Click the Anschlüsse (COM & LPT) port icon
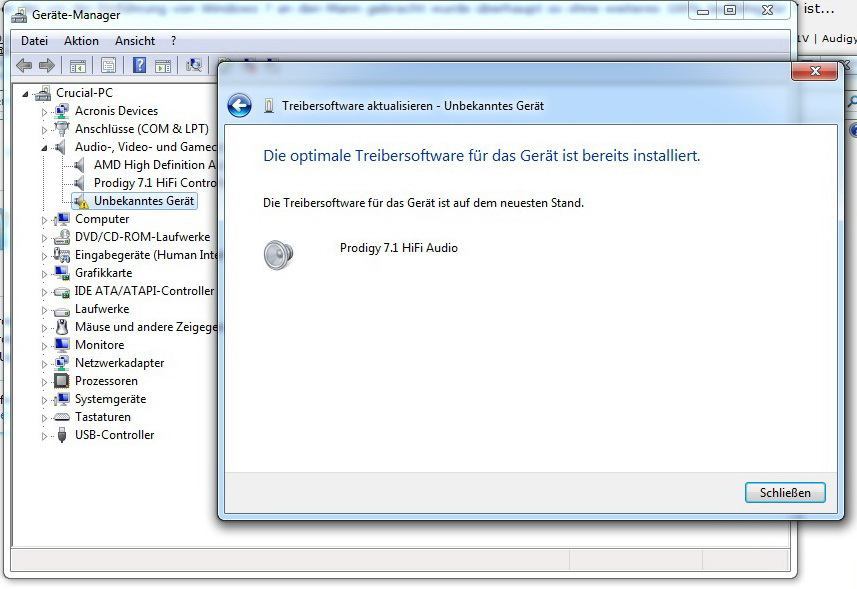 click(62, 129)
